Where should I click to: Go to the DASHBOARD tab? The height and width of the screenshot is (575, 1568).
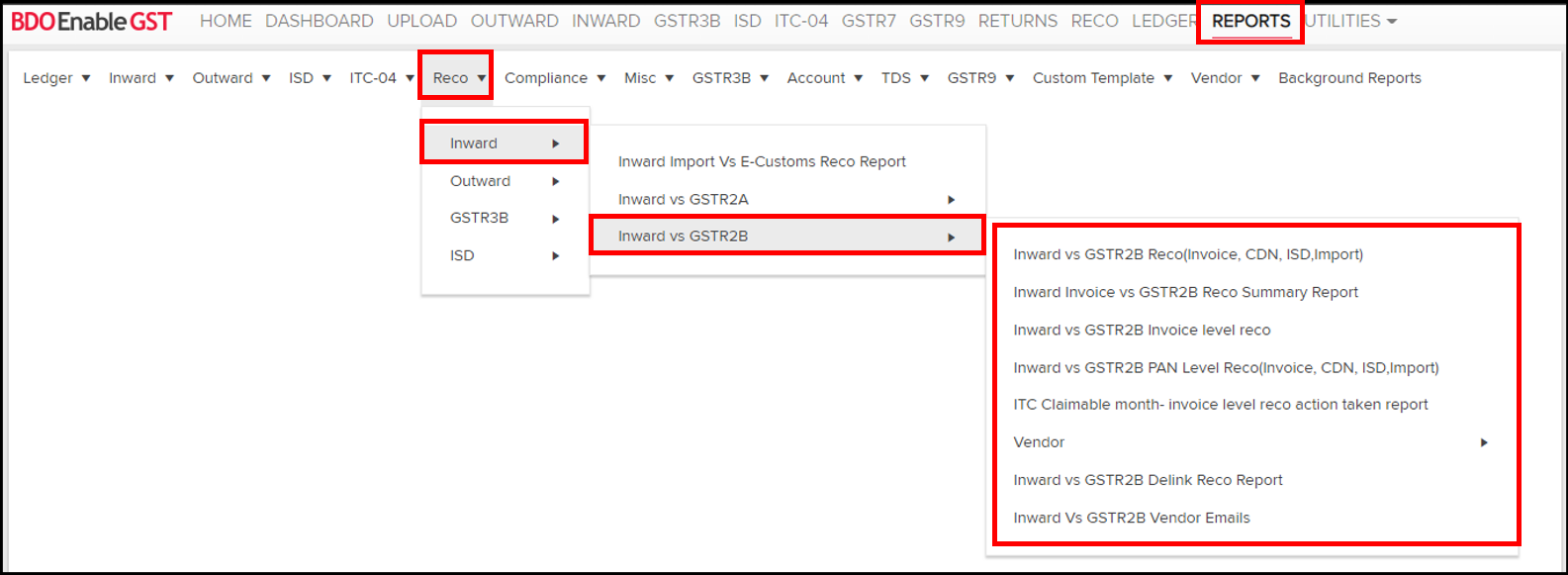pyautogui.click(x=319, y=21)
